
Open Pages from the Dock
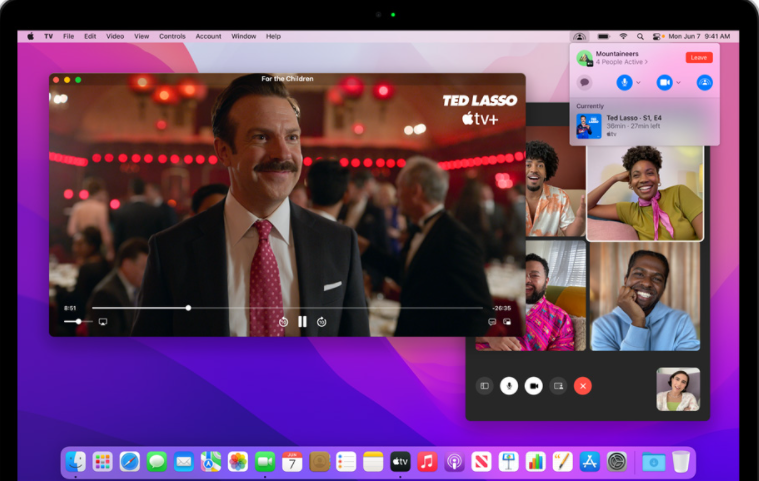pyautogui.click(x=562, y=462)
